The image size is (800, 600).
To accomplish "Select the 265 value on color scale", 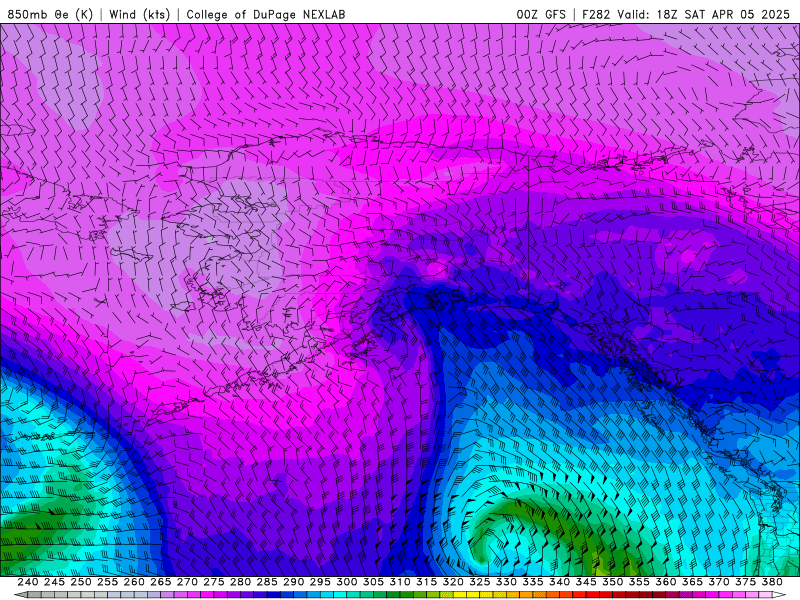I will coord(160,582).
